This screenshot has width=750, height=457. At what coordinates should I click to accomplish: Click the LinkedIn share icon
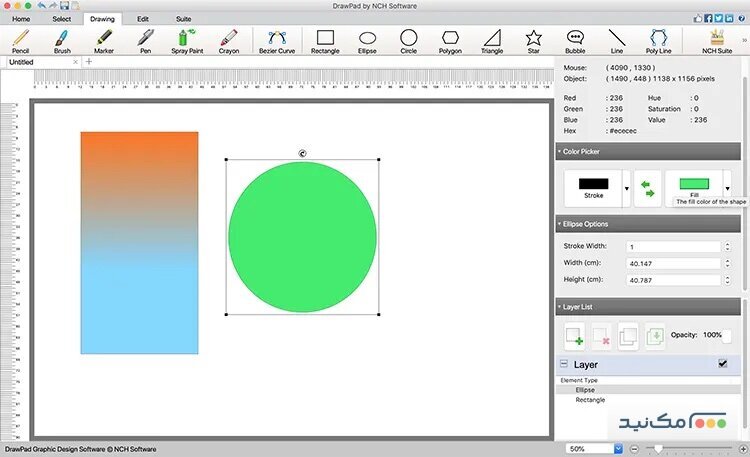pyautogui.click(x=729, y=18)
